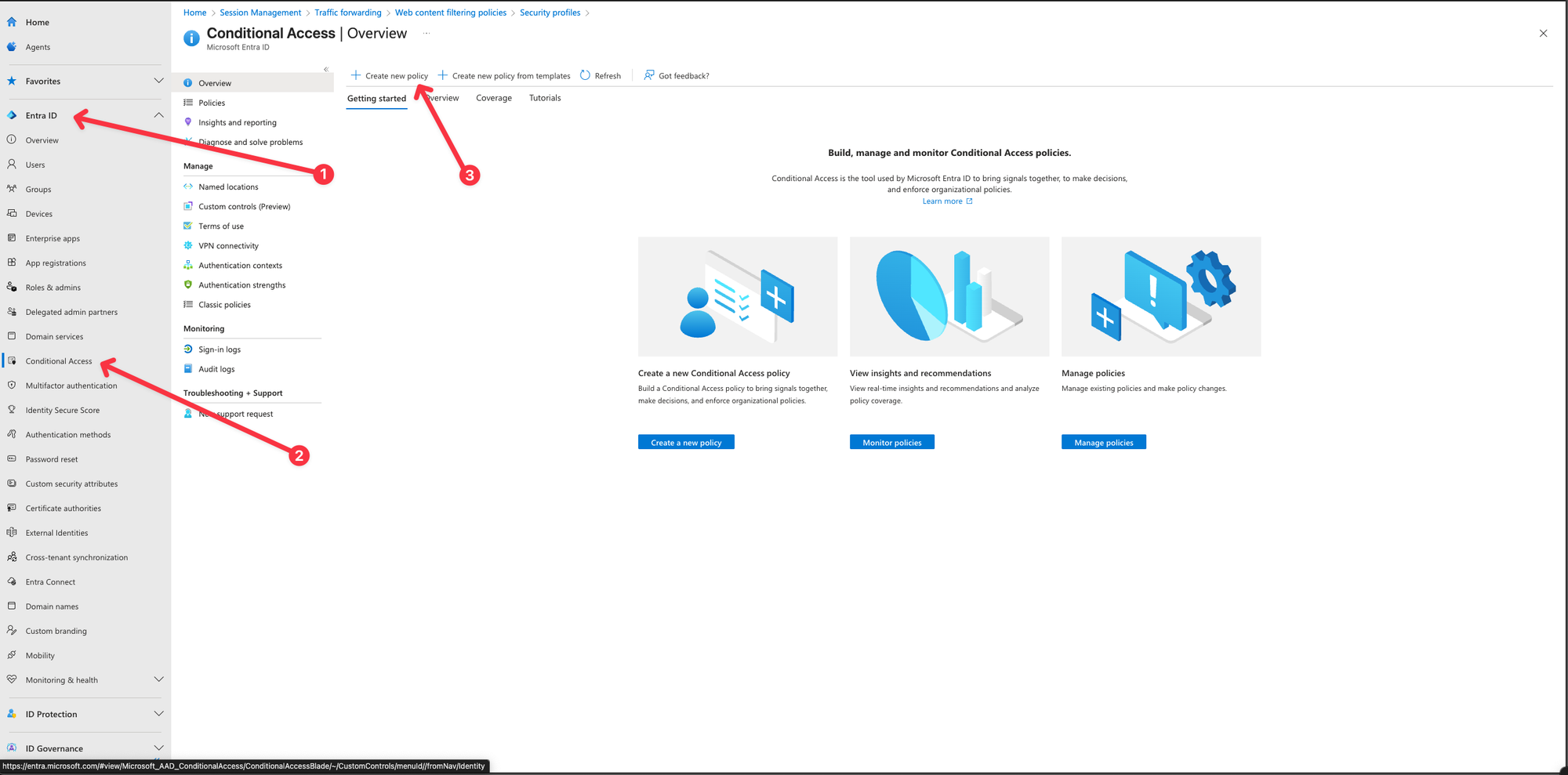Click Security profiles in the breadcrumb

tap(550, 13)
